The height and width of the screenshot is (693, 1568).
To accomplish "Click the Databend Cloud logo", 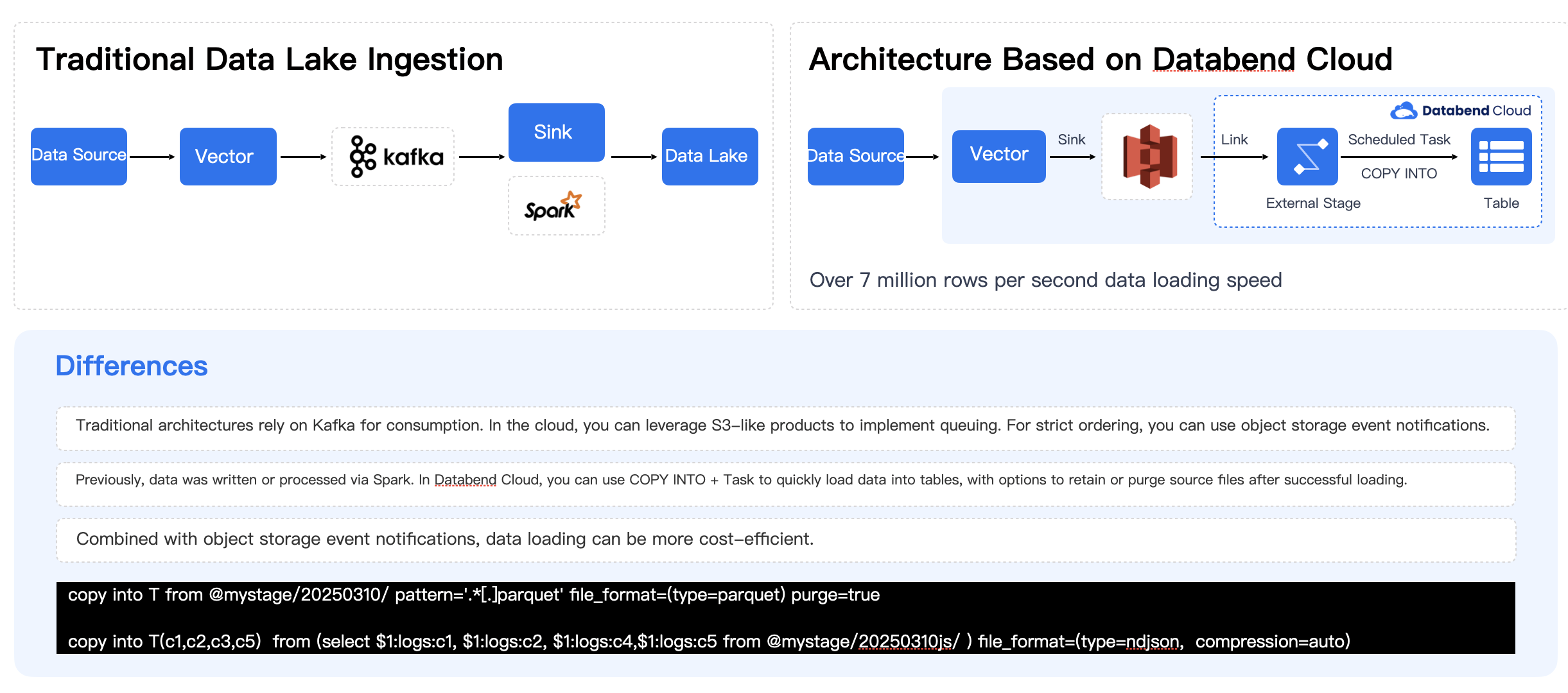I will coord(1461,110).
